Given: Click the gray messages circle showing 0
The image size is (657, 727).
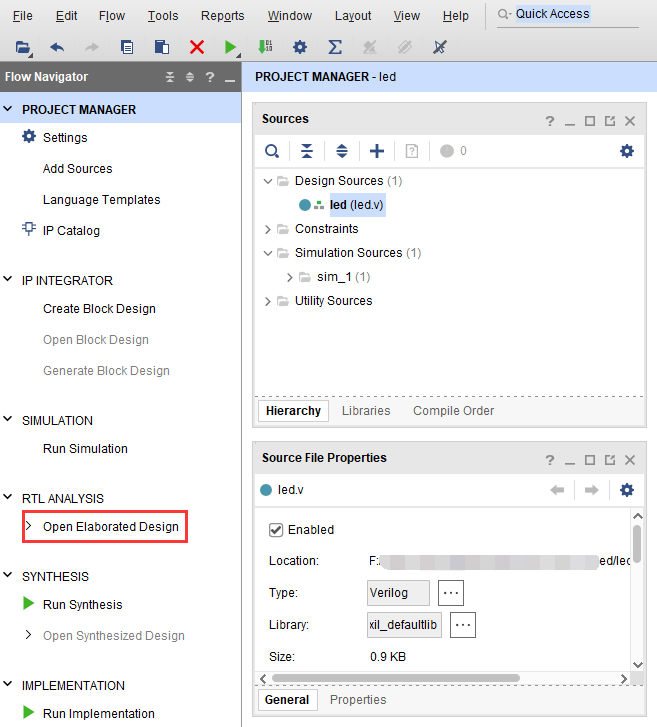Looking at the screenshot, I should click(447, 151).
